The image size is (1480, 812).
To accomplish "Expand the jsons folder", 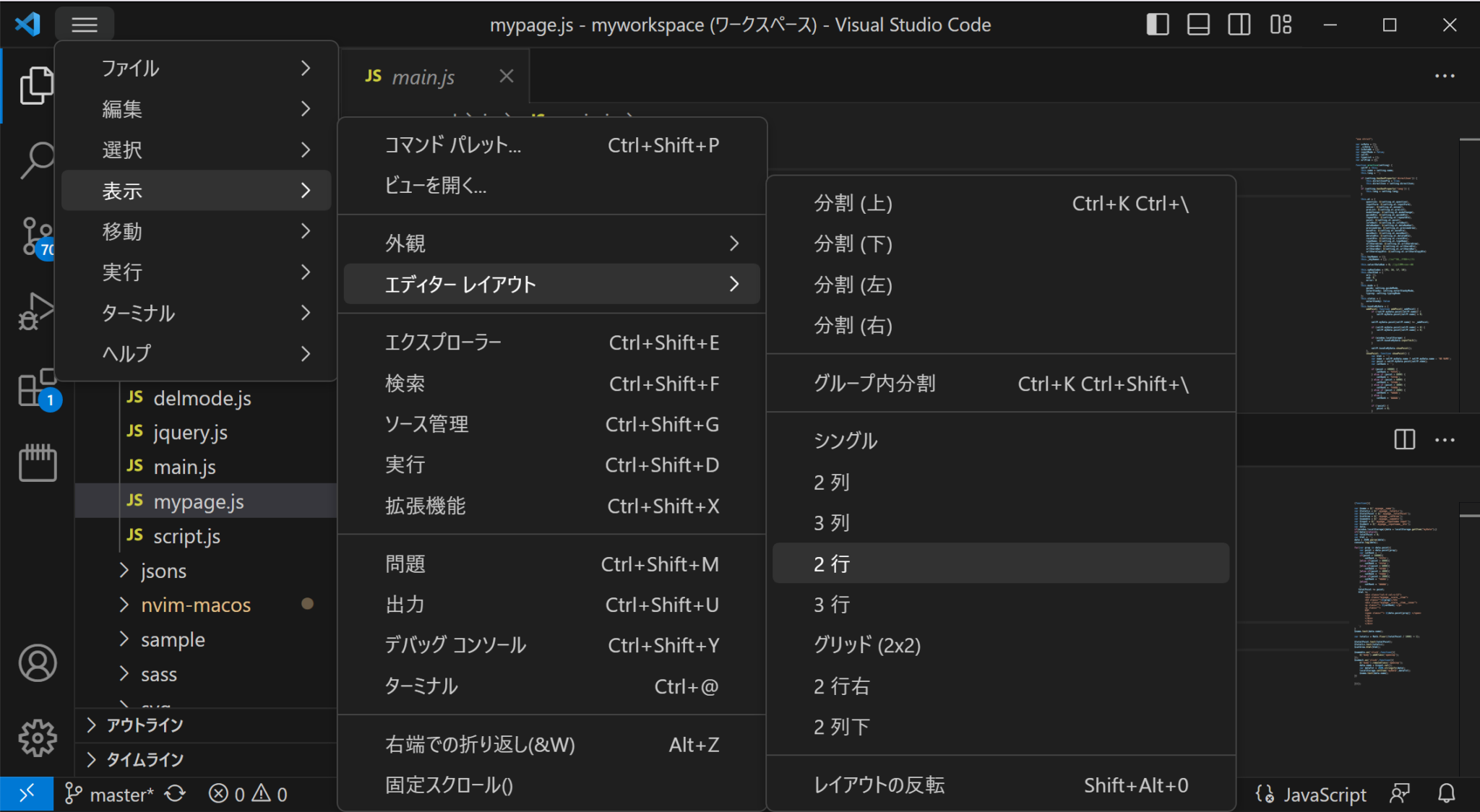I will 163,571.
